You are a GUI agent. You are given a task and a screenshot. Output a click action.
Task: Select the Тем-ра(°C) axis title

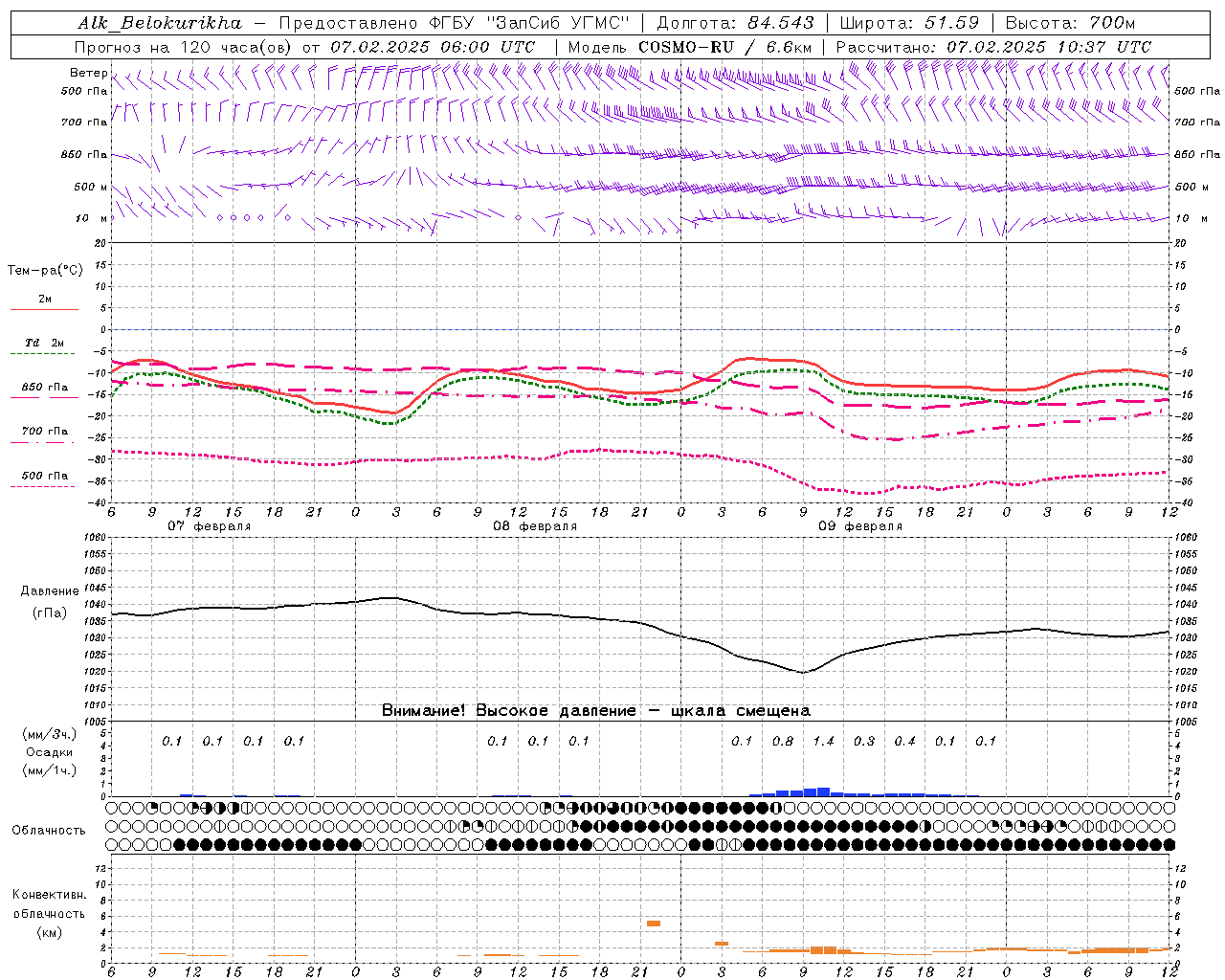click(45, 271)
